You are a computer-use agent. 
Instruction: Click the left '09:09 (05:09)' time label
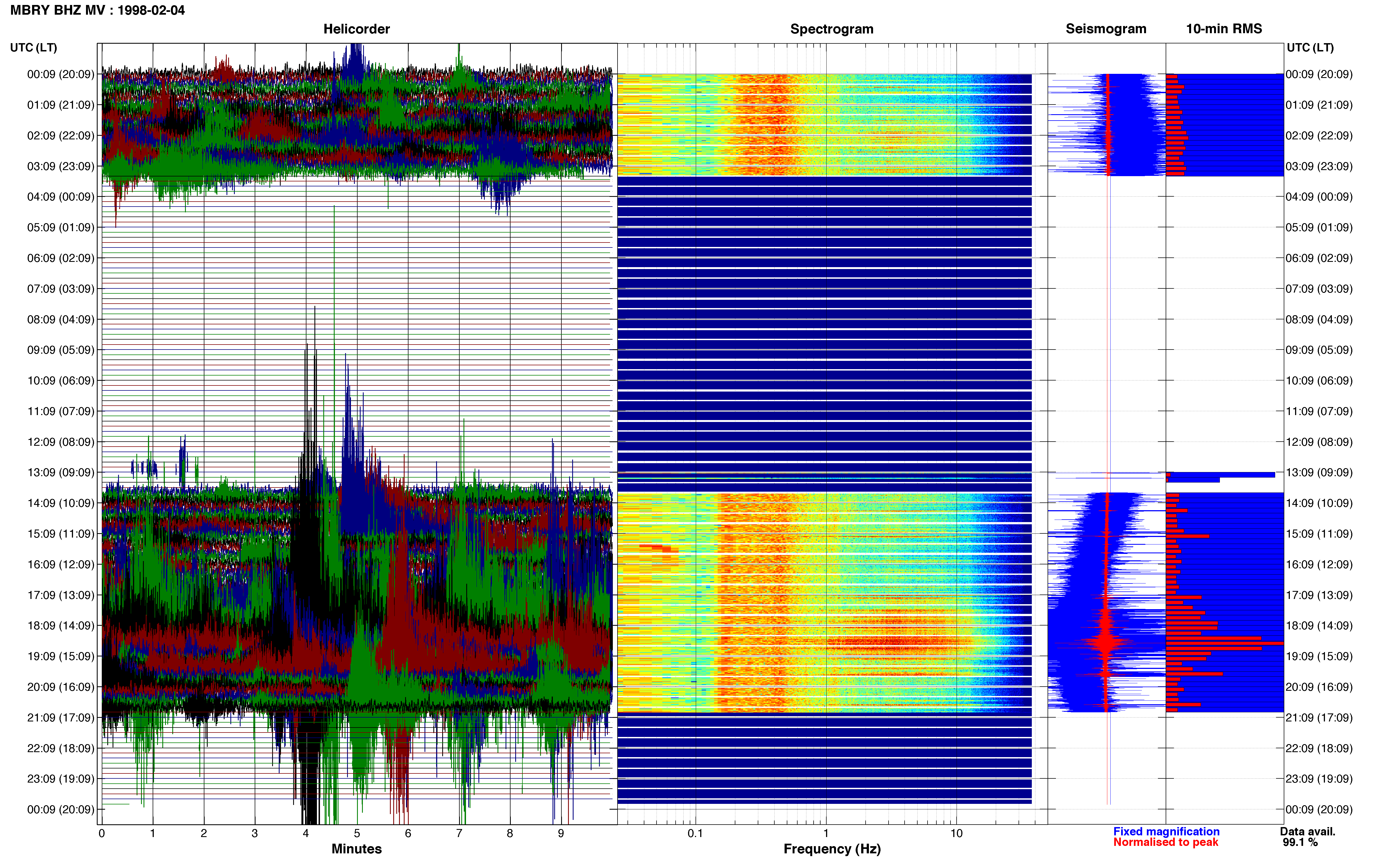tap(61, 350)
